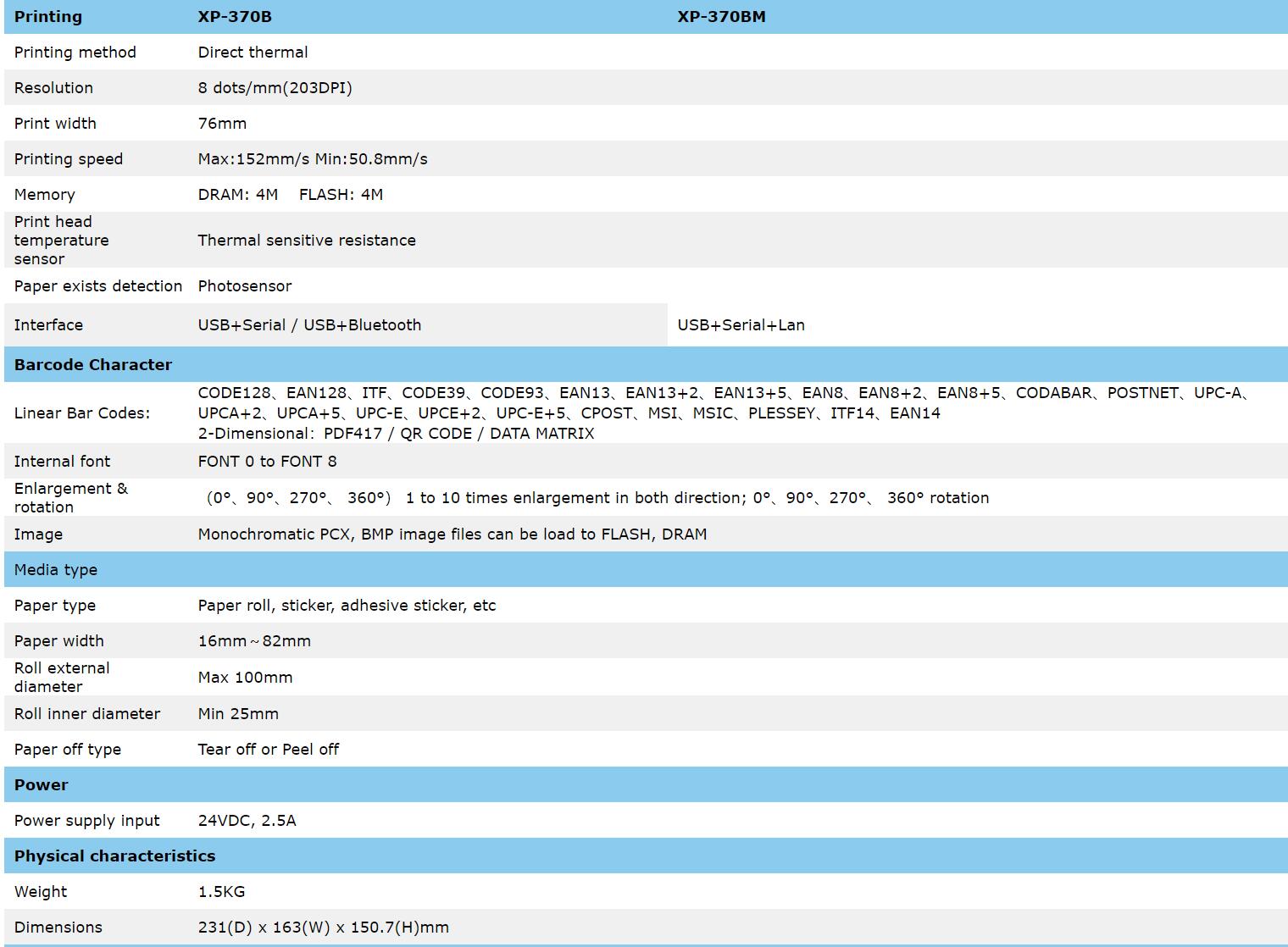Click the USB+Serial+Lan interface cell
The image size is (1288, 947).
point(741,325)
